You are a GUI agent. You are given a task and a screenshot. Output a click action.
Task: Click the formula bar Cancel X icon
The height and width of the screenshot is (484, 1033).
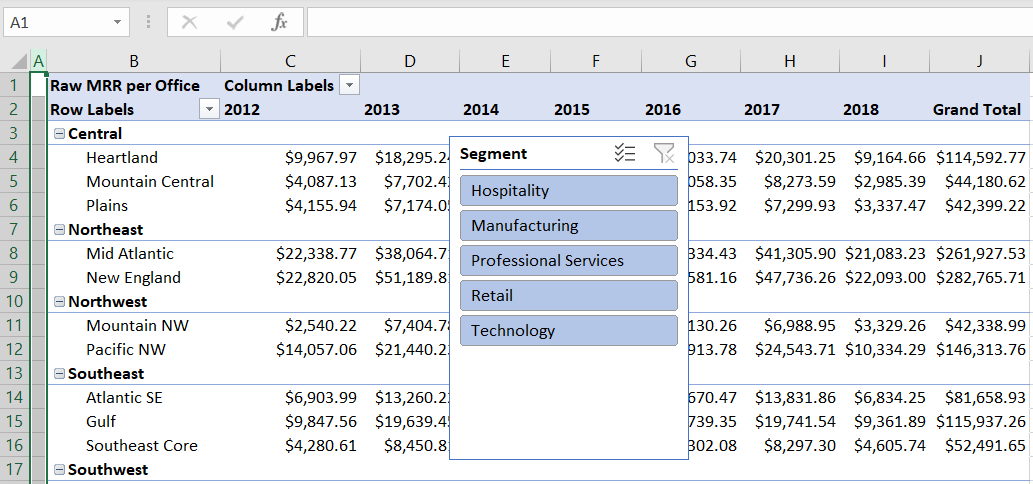pos(190,22)
